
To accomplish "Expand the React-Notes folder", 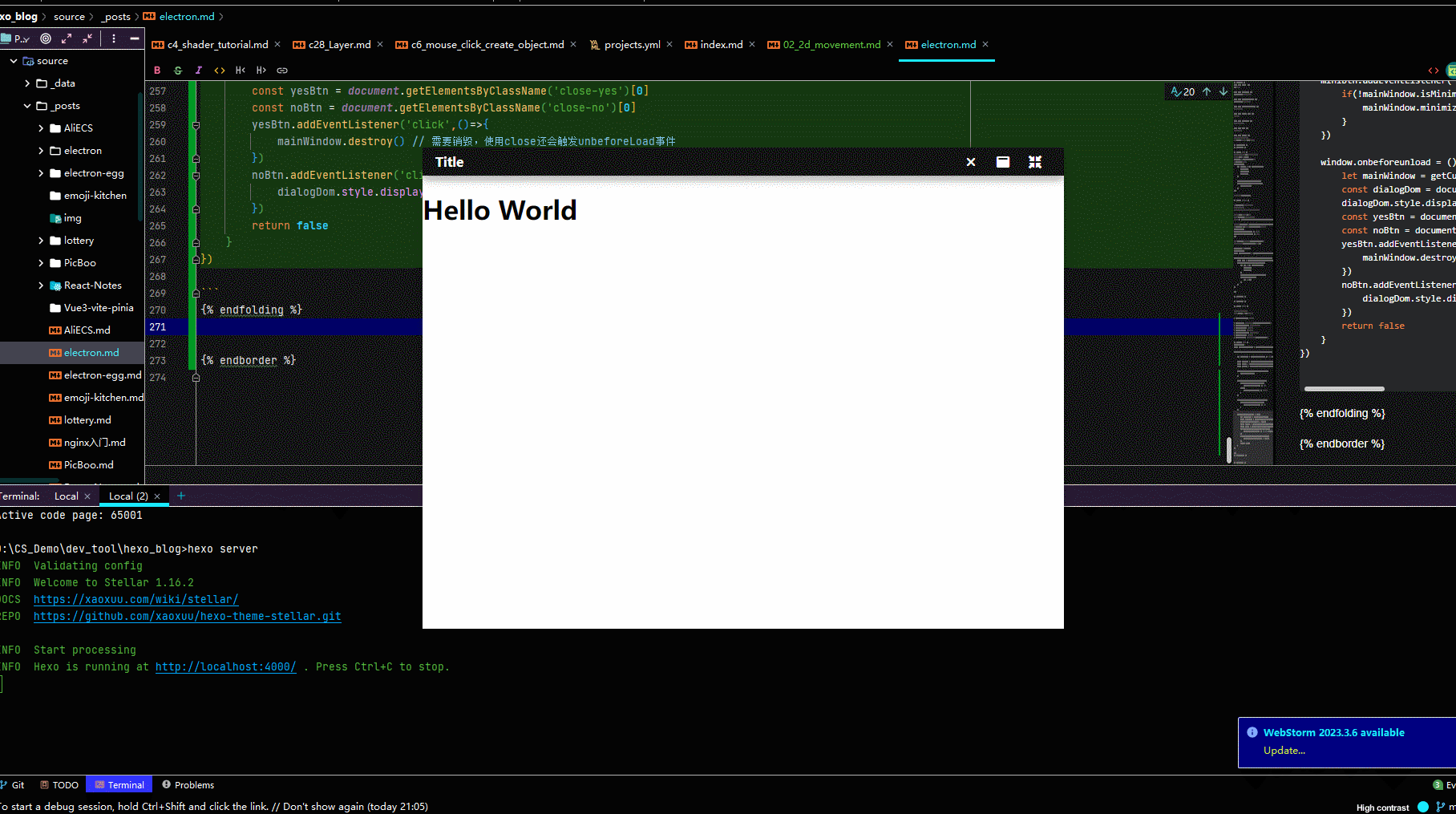I will coord(41,286).
